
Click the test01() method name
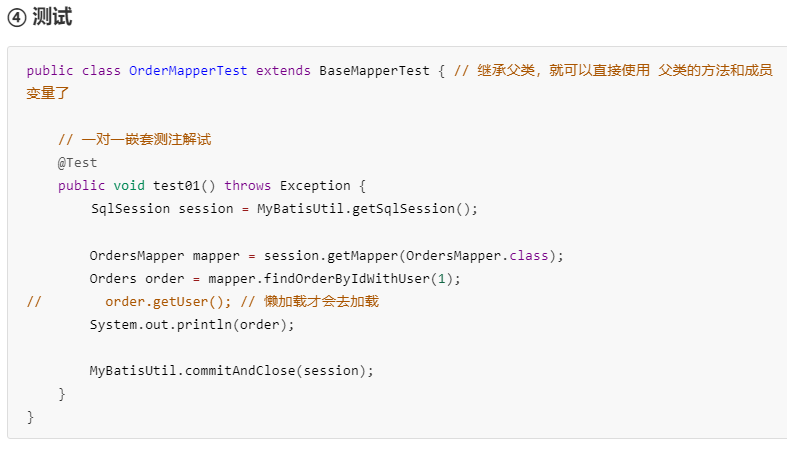coord(184,186)
